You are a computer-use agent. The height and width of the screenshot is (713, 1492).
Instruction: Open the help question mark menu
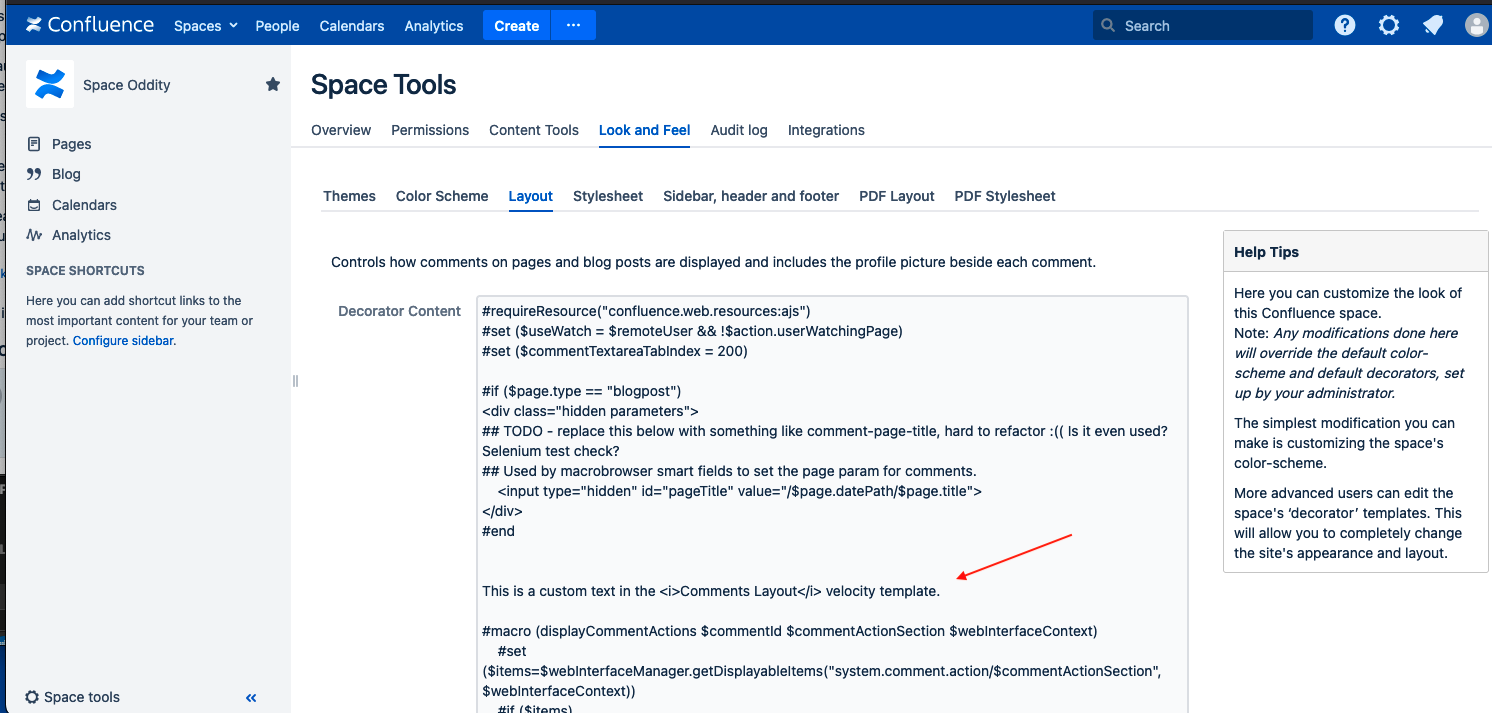1345,25
